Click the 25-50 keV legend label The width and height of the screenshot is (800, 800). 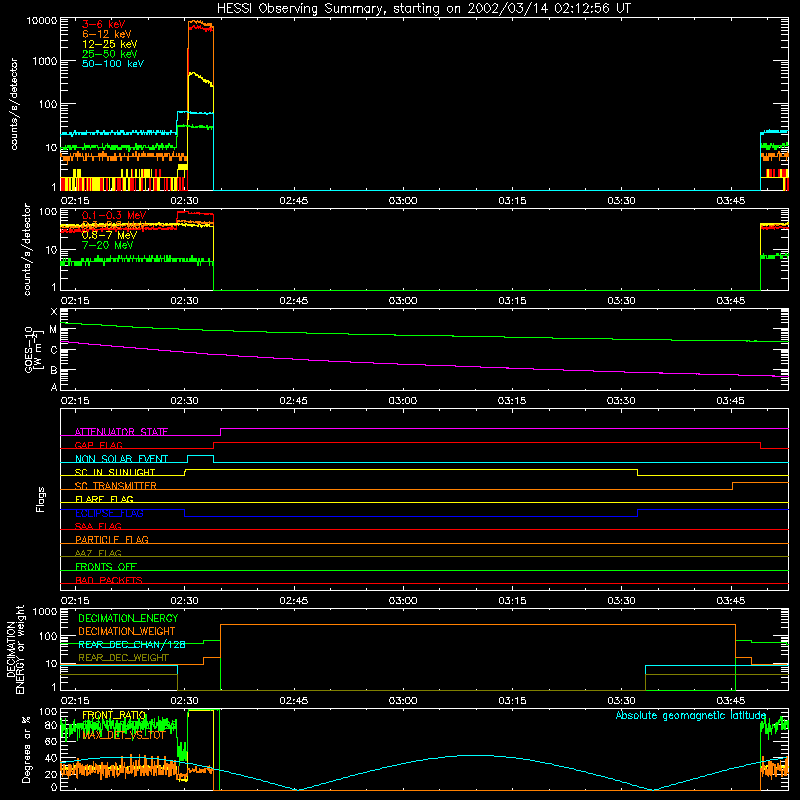pyautogui.click(x=109, y=54)
